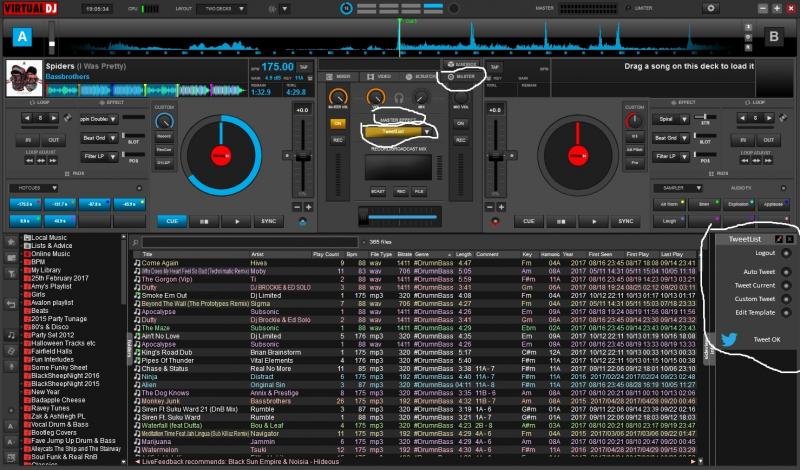Screen dimensions: 800x470
Task: Pause deck A with stutter button
Action: [204, 221]
